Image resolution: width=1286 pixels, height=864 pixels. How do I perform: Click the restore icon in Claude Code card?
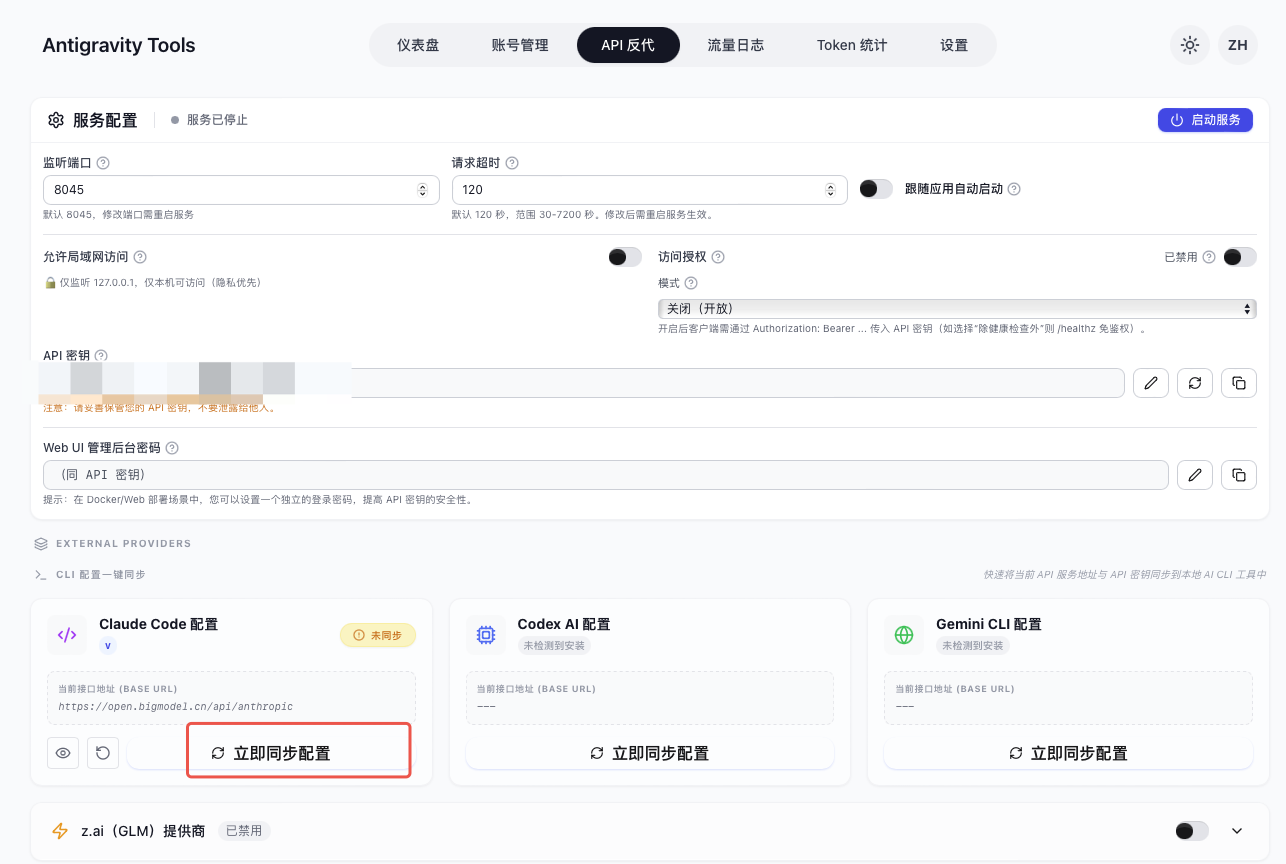(x=103, y=753)
